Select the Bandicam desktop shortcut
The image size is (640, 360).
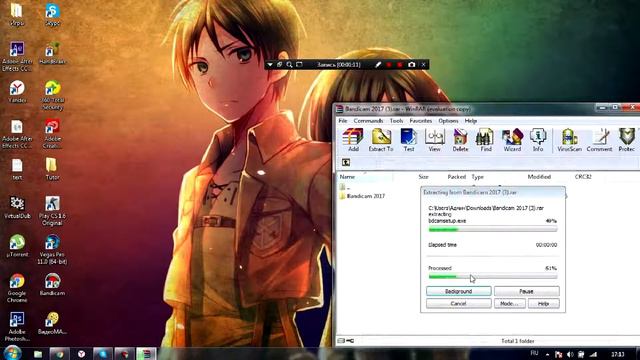click(52, 284)
